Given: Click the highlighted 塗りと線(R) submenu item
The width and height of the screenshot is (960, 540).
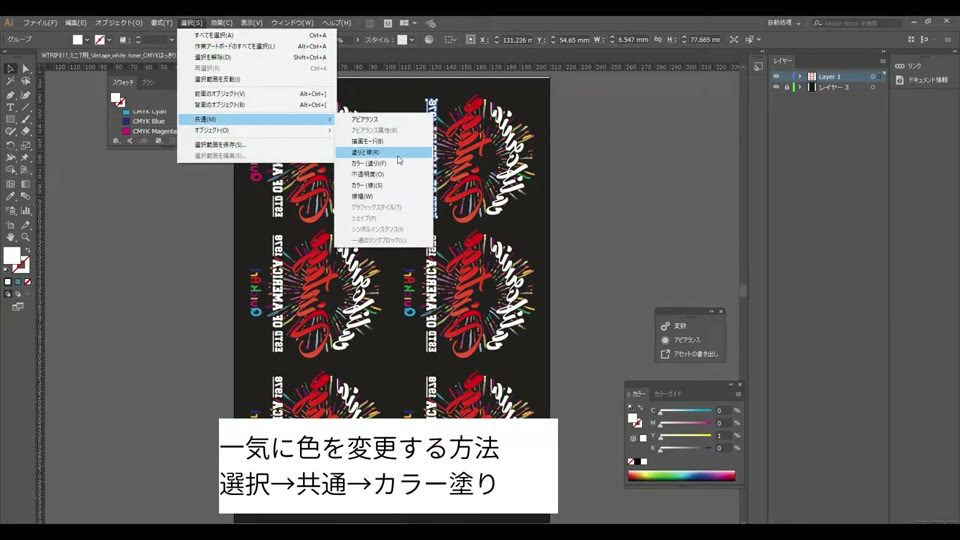Looking at the screenshot, I should [x=384, y=152].
